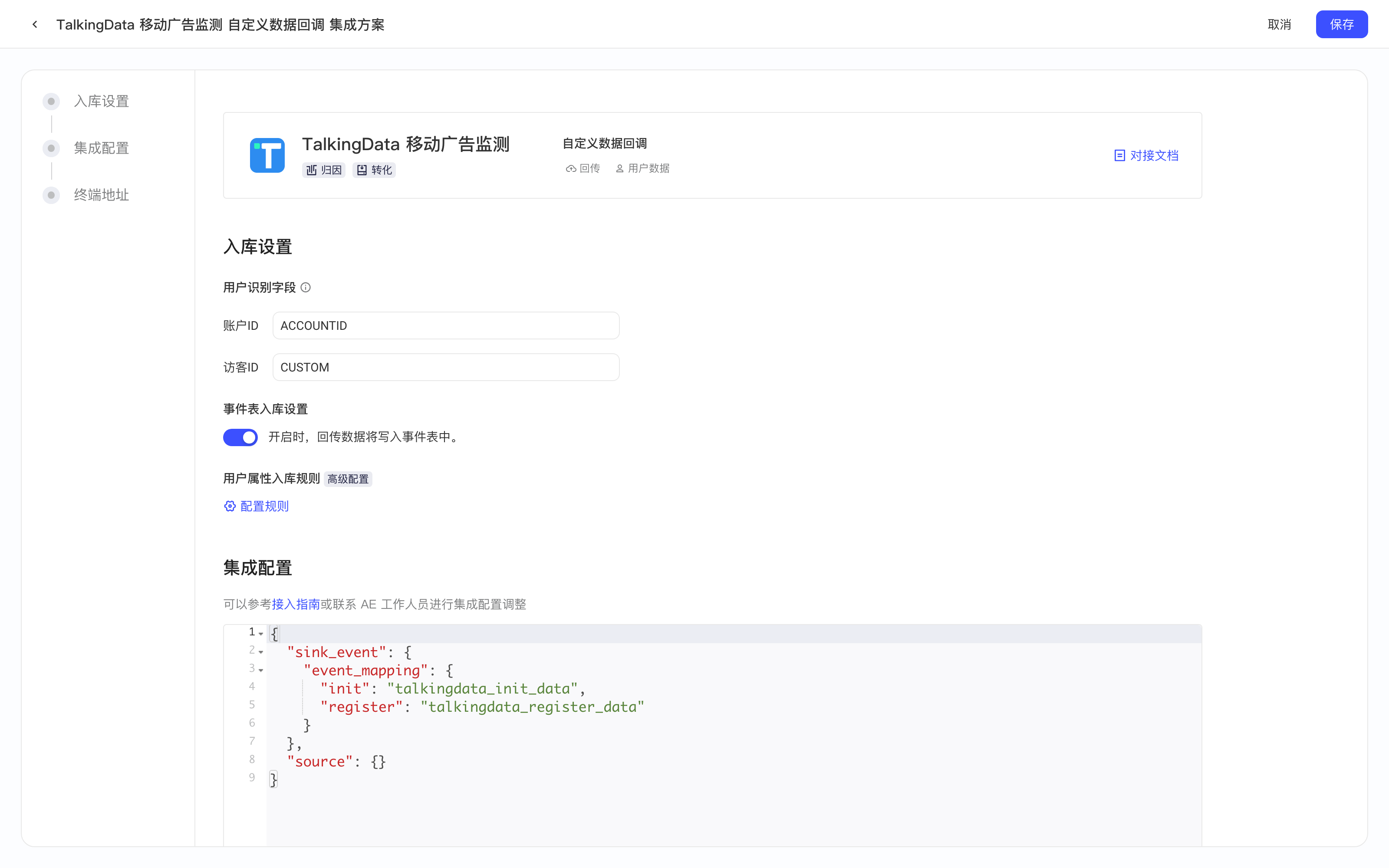
Task: Click the 归因 tag
Action: point(324,170)
